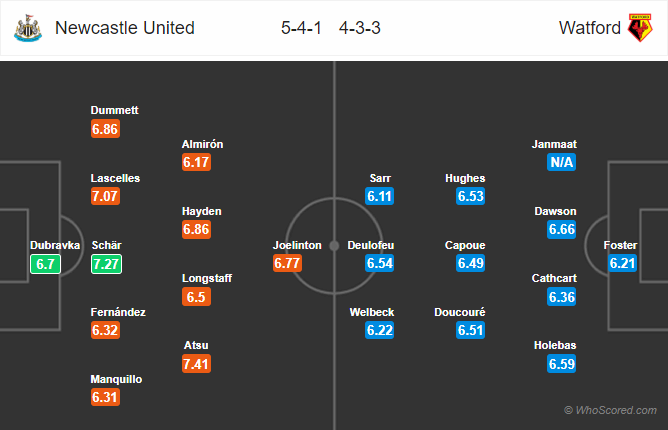Select Deulofeu's player name

[371, 245]
